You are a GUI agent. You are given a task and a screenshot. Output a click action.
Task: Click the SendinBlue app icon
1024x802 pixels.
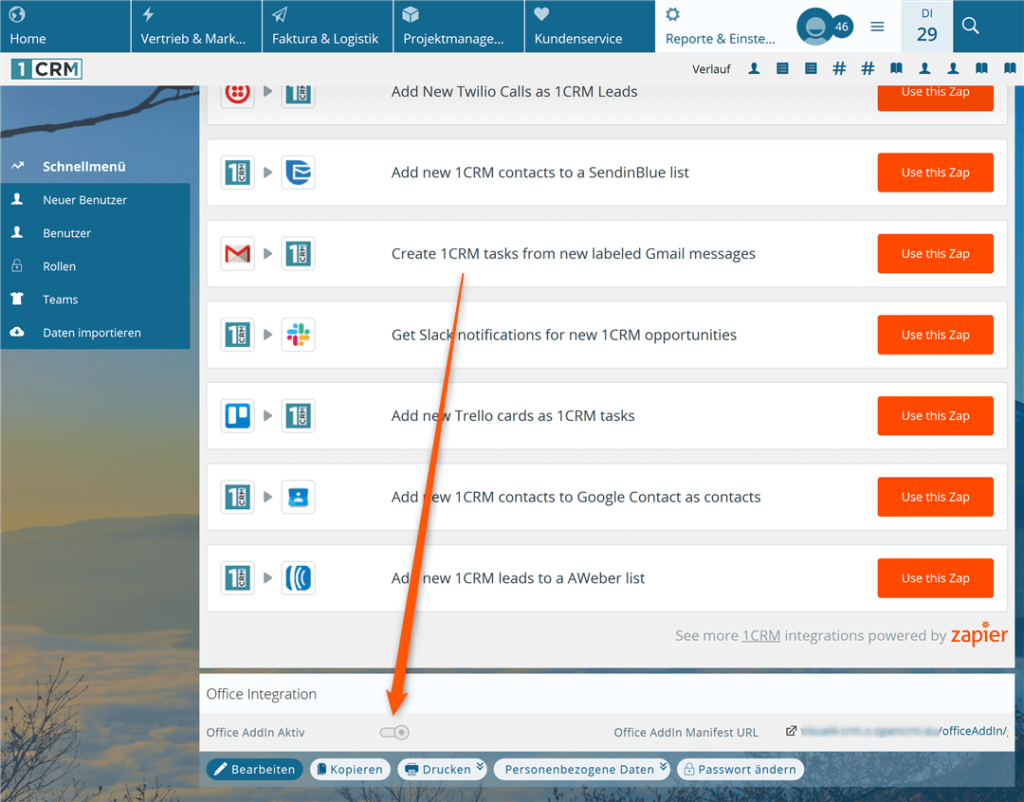[x=298, y=172]
